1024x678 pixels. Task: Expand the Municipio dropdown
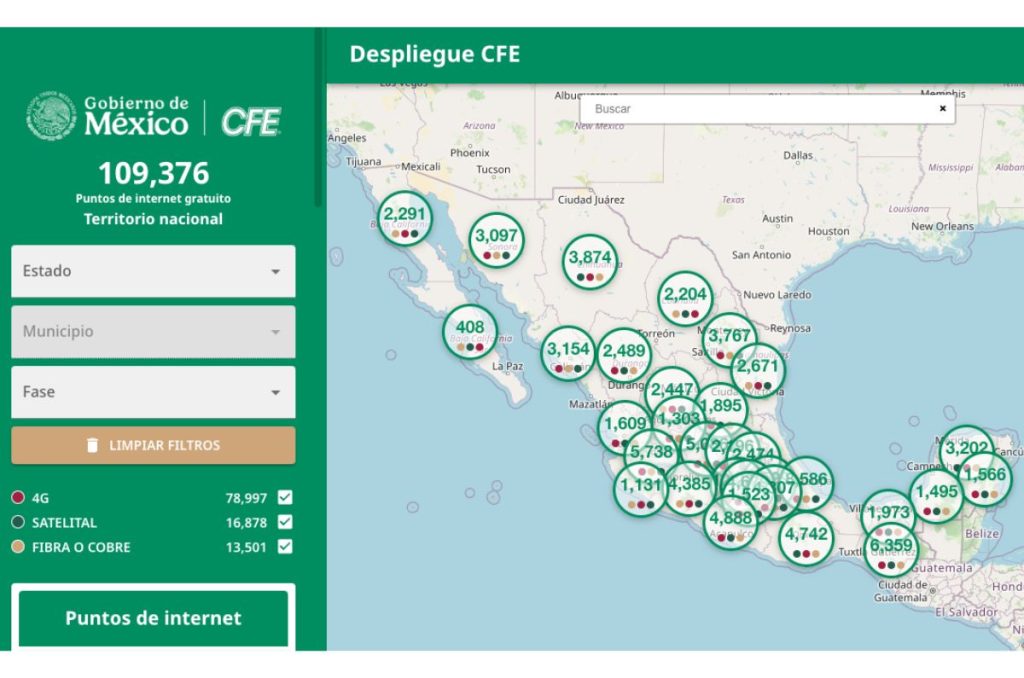click(152, 331)
